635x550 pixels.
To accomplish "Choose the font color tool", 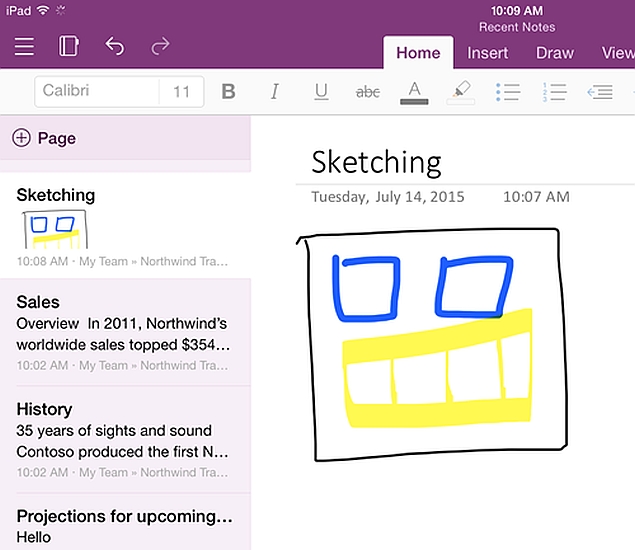I will point(414,93).
